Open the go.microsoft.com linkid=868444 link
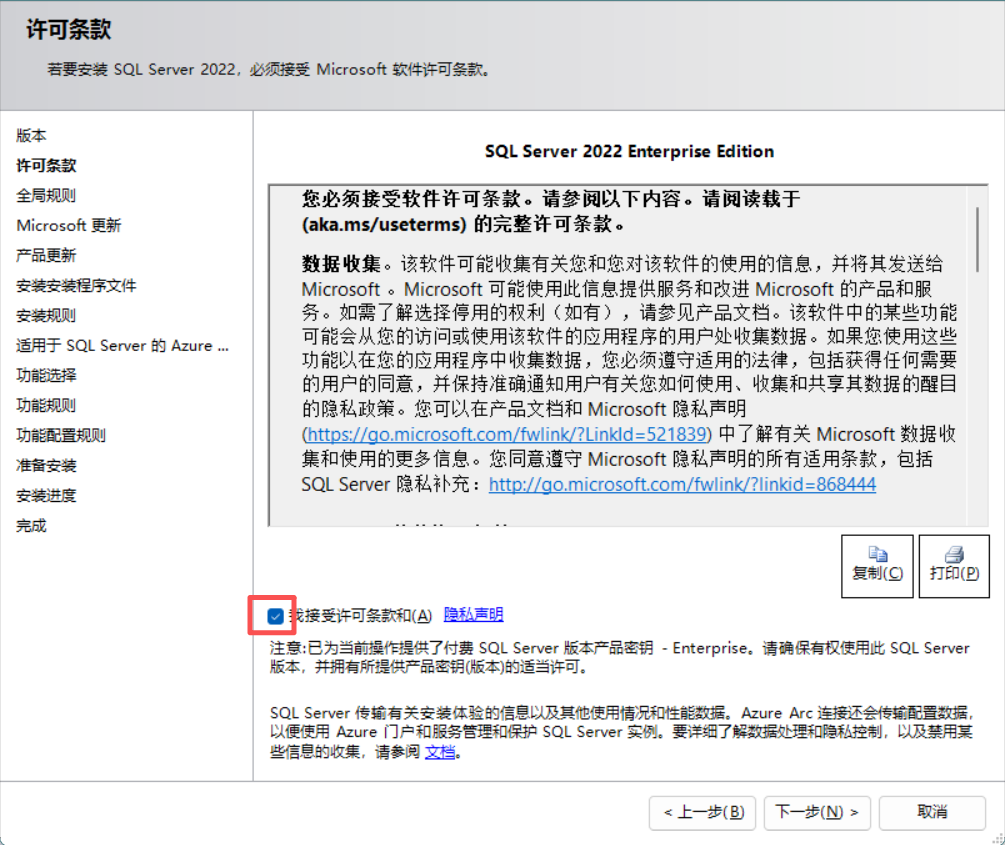This screenshot has height=845, width=1005. (682, 484)
